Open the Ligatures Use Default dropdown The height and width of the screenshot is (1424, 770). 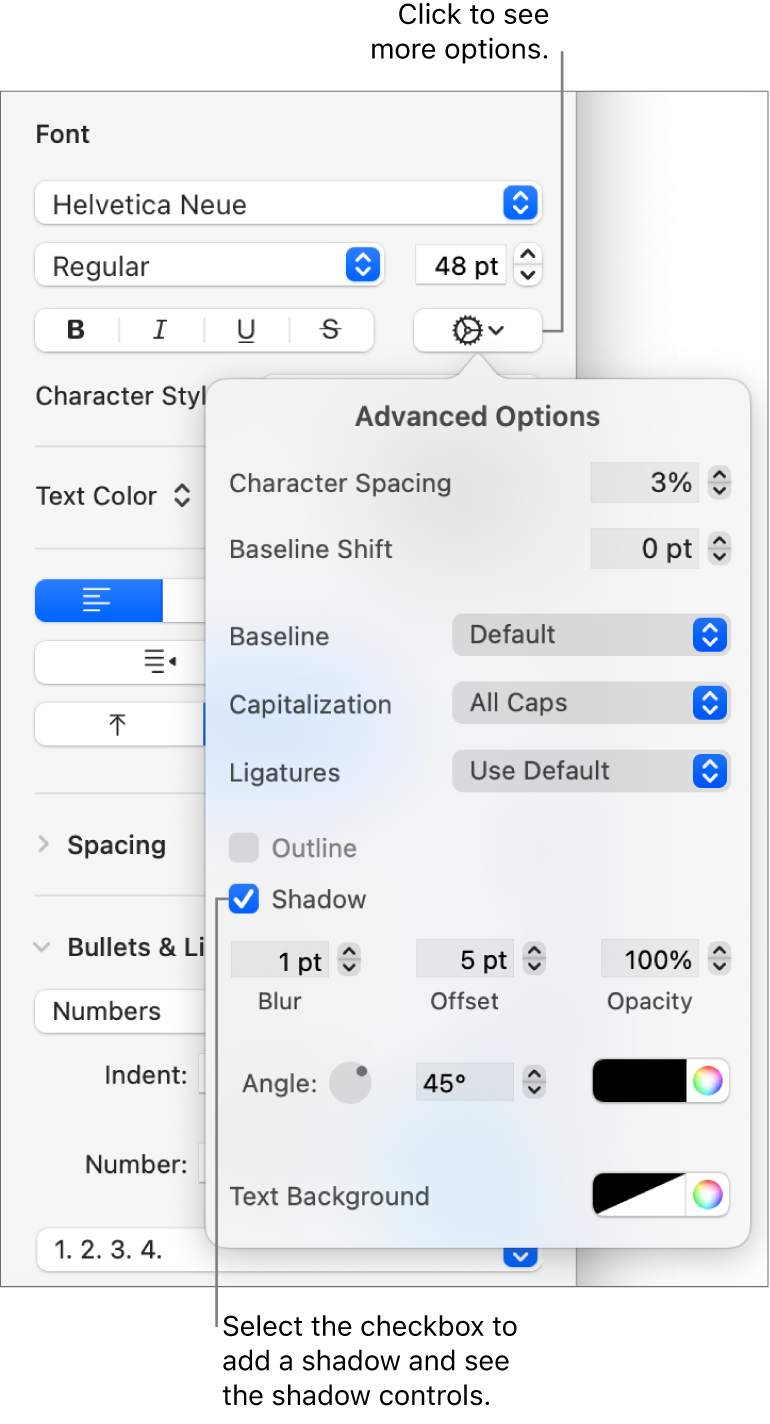pos(590,772)
